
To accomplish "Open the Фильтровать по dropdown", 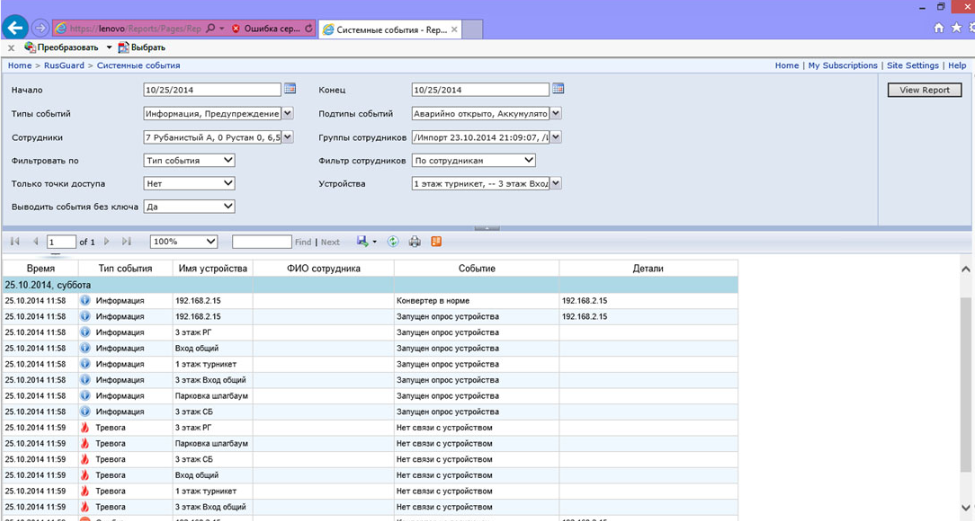I will pyautogui.click(x=228, y=160).
